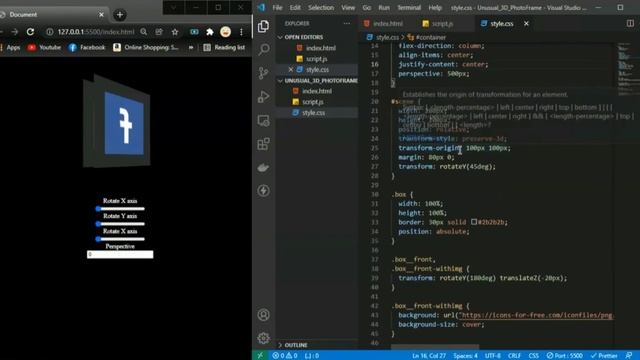Open script.js in the project folder tree
The width and height of the screenshot is (640, 360).
(x=313, y=102)
